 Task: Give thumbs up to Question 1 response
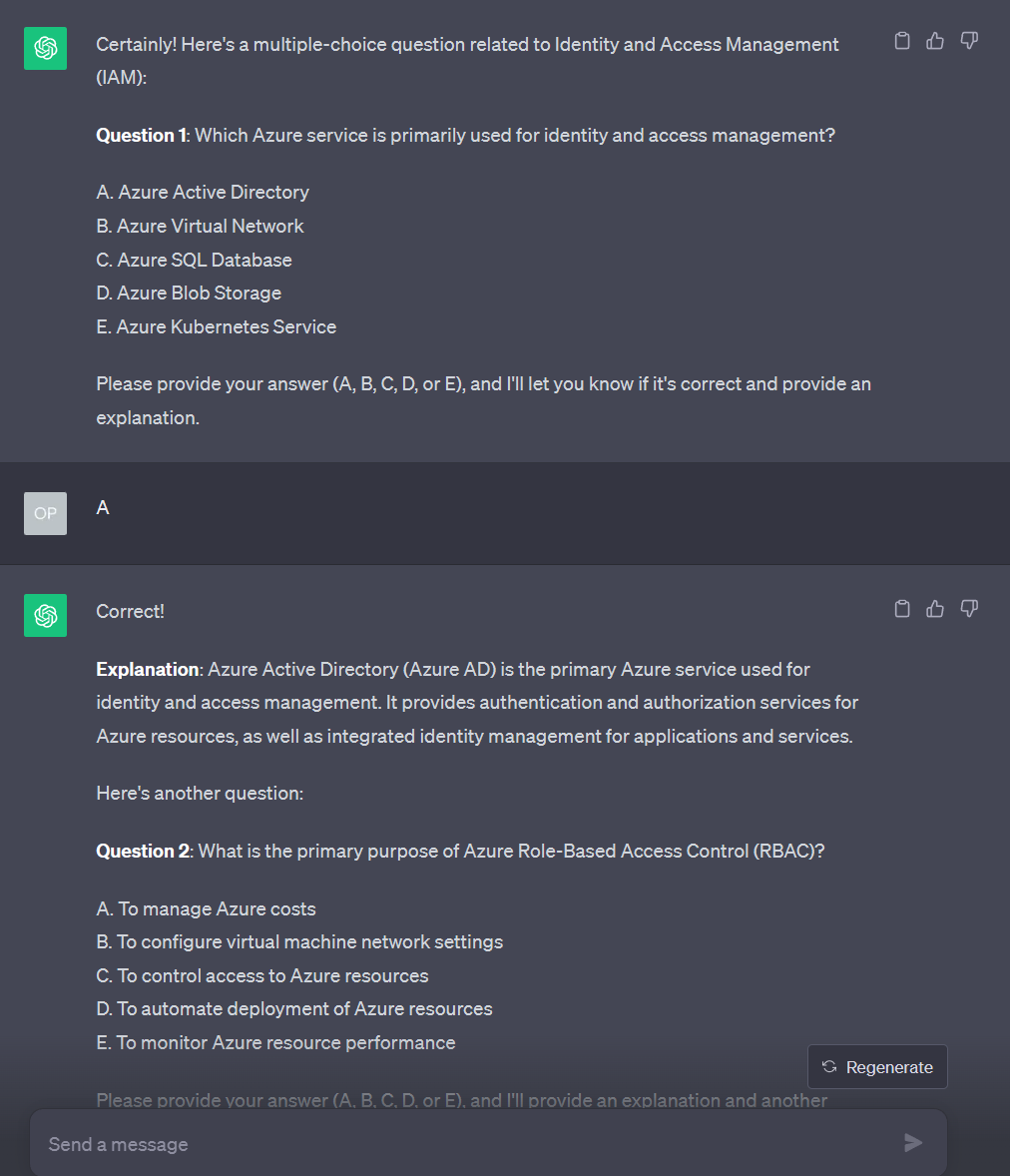[x=935, y=41]
